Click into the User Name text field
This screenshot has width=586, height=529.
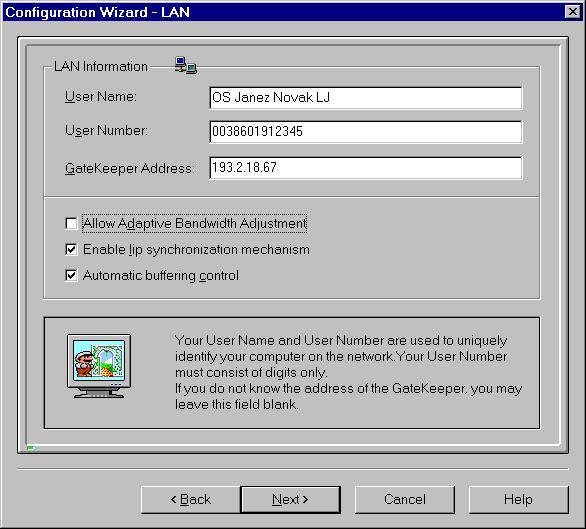click(x=366, y=98)
